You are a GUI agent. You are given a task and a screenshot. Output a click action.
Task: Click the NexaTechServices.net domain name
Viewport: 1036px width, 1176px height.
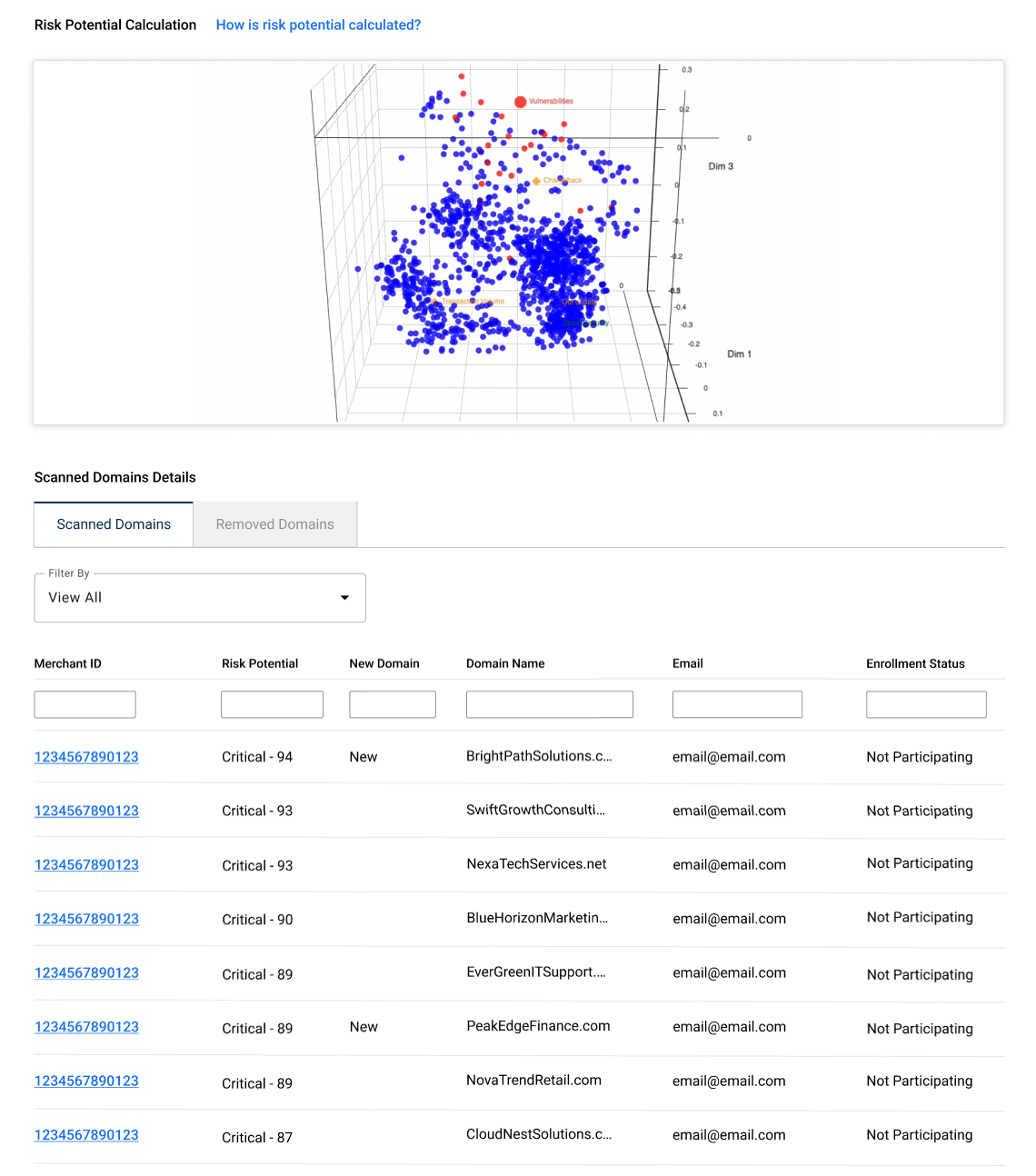(x=536, y=864)
